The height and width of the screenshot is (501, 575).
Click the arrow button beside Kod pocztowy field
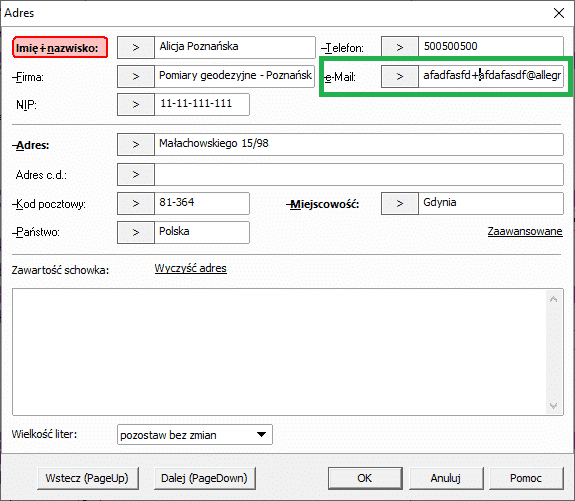pyautogui.click(x=136, y=204)
